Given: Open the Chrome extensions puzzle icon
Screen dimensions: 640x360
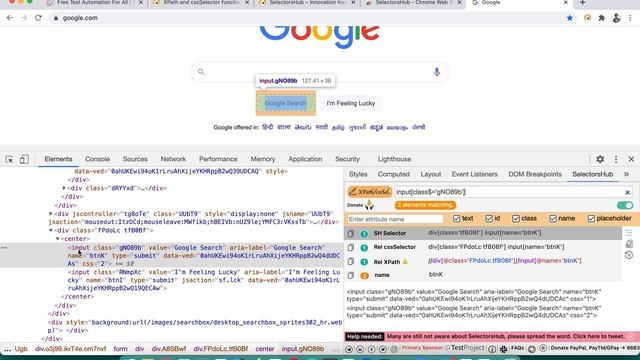Looking at the screenshot, I should point(602,18).
